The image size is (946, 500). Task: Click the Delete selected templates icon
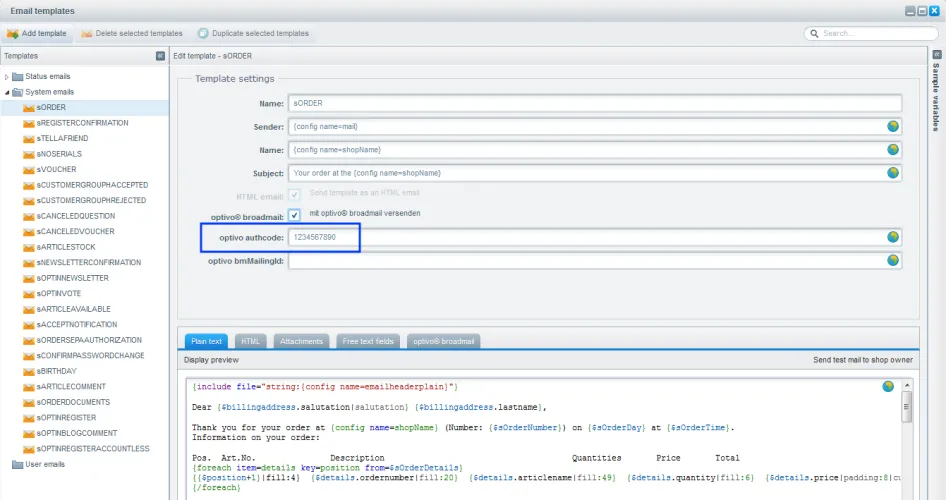(86, 34)
